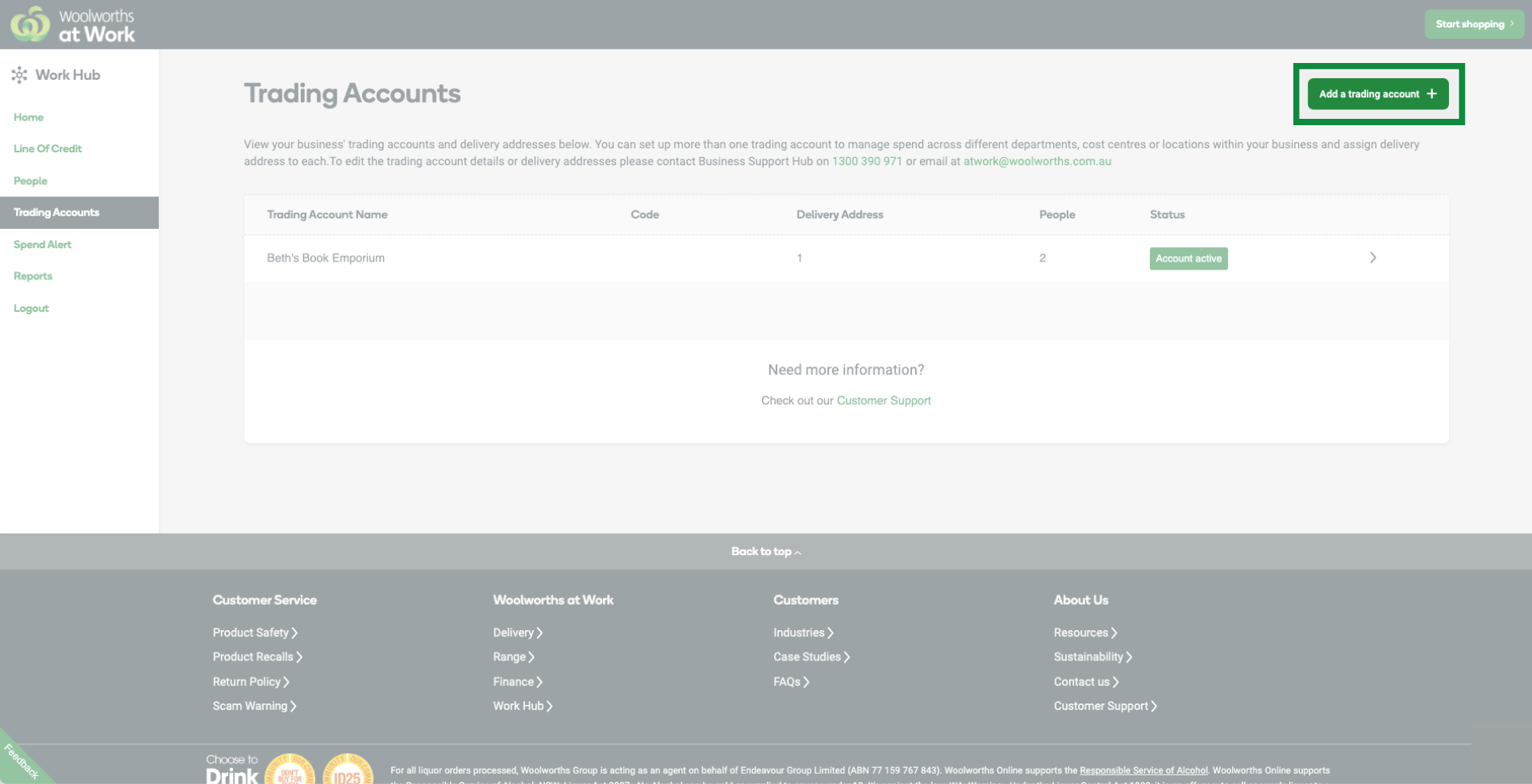Click the plus icon on Add trading account
The height and width of the screenshot is (784, 1532).
1434,93
